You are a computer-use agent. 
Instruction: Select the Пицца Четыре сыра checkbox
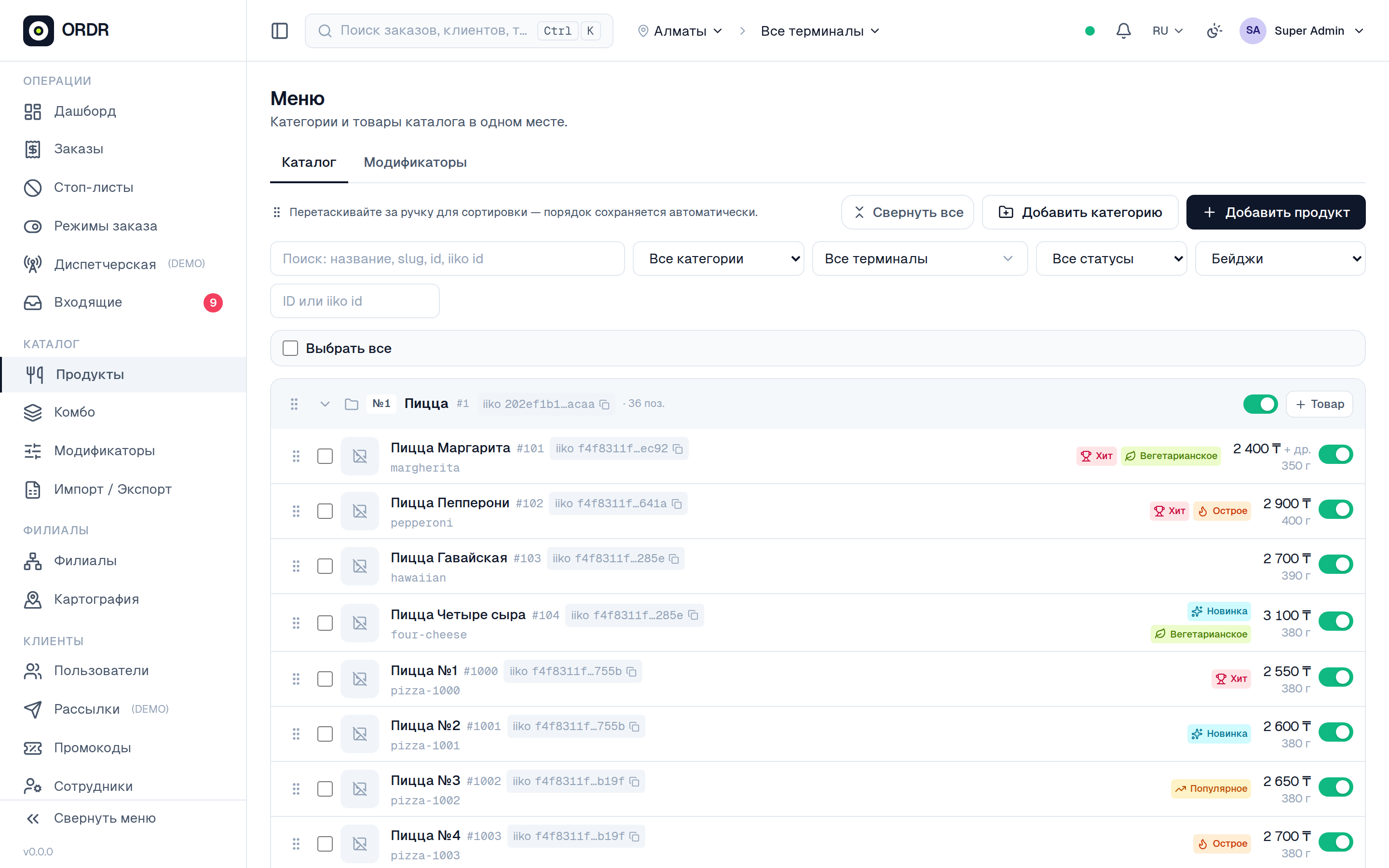coord(325,623)
